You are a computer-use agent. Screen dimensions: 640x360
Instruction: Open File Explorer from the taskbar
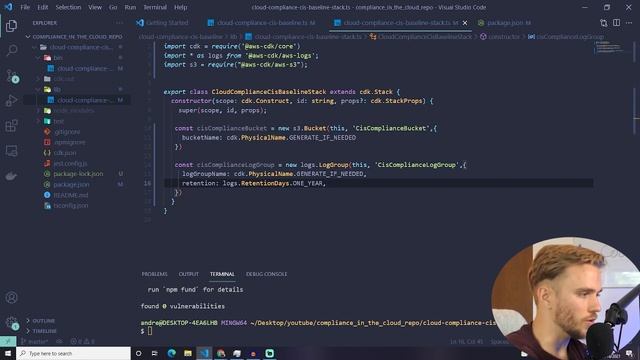click(188, 353)
